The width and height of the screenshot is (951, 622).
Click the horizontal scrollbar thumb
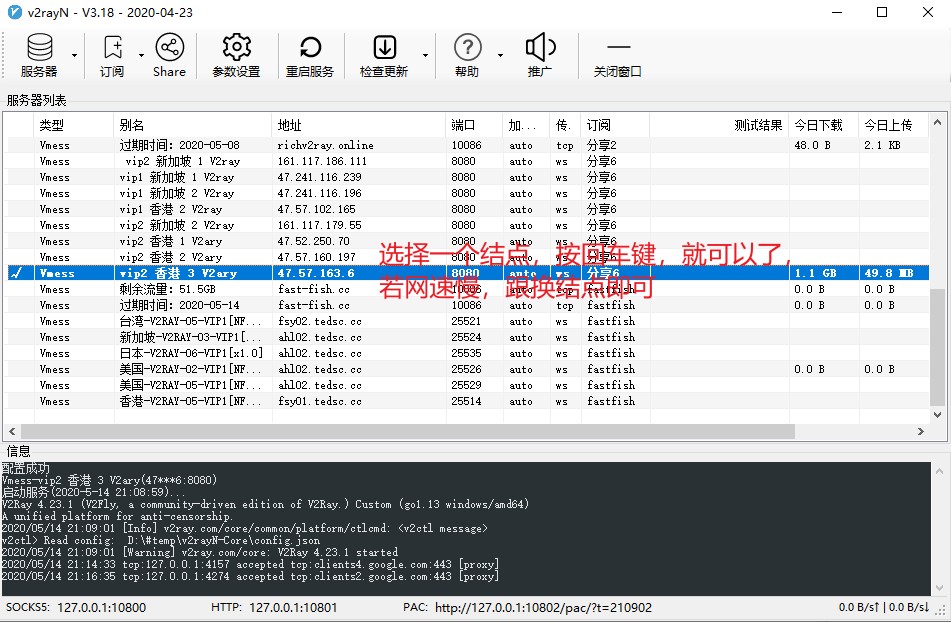pyautogui.click(x=408, y=431)
